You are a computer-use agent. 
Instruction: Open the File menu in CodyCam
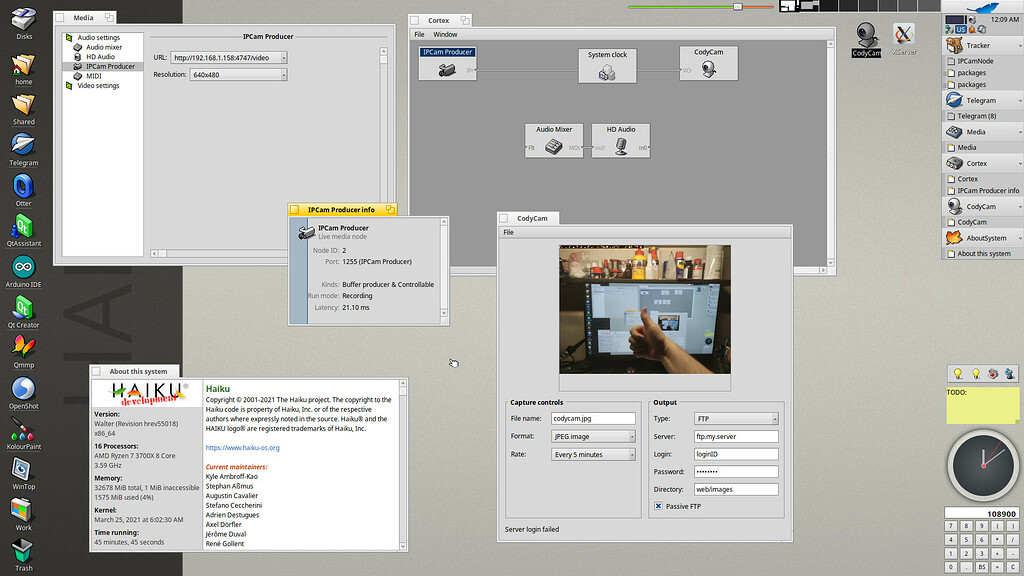pyautogui.click(x=508, y=232)
